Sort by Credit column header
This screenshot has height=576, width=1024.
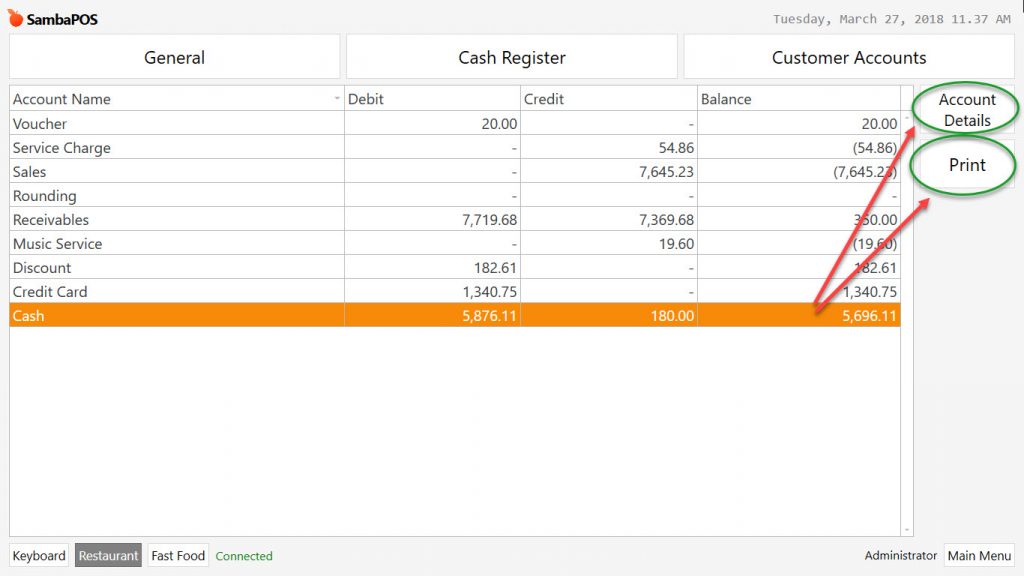coord(609,99)
